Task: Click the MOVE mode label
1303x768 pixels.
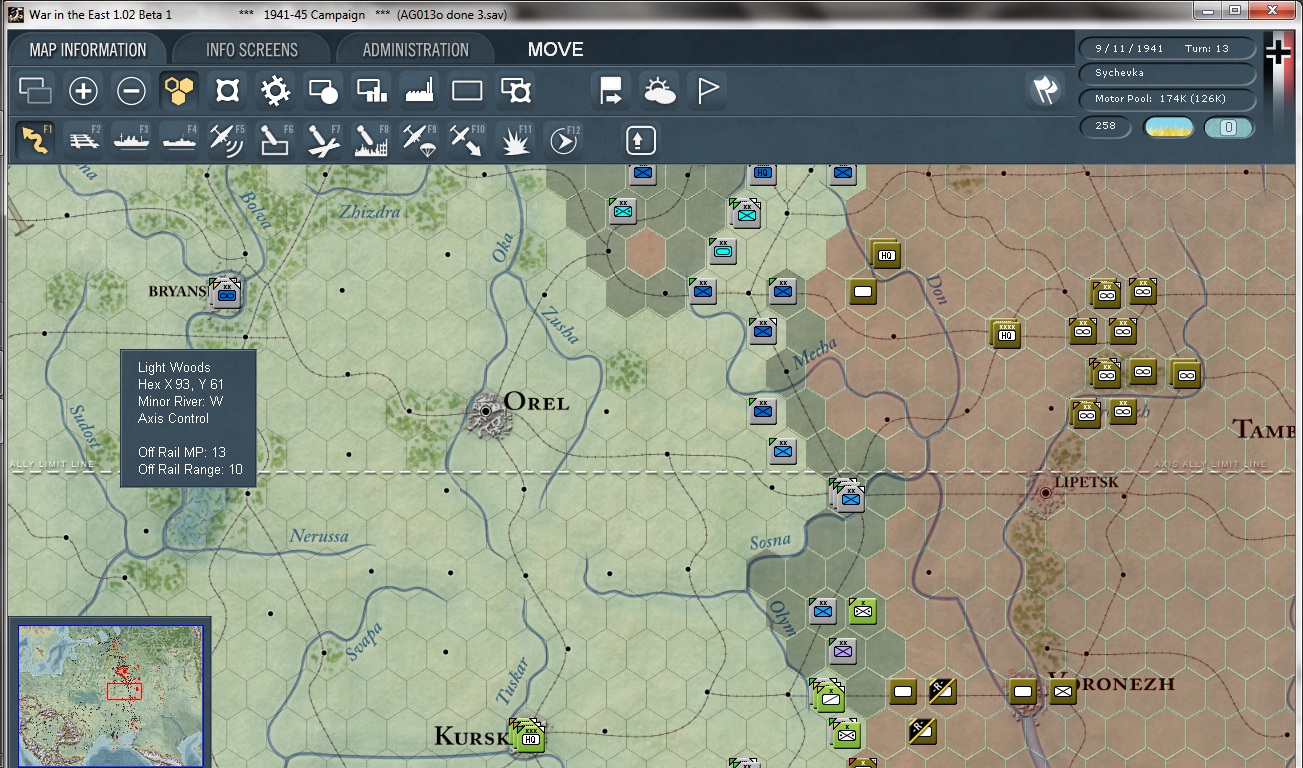Action: (555, 50)
